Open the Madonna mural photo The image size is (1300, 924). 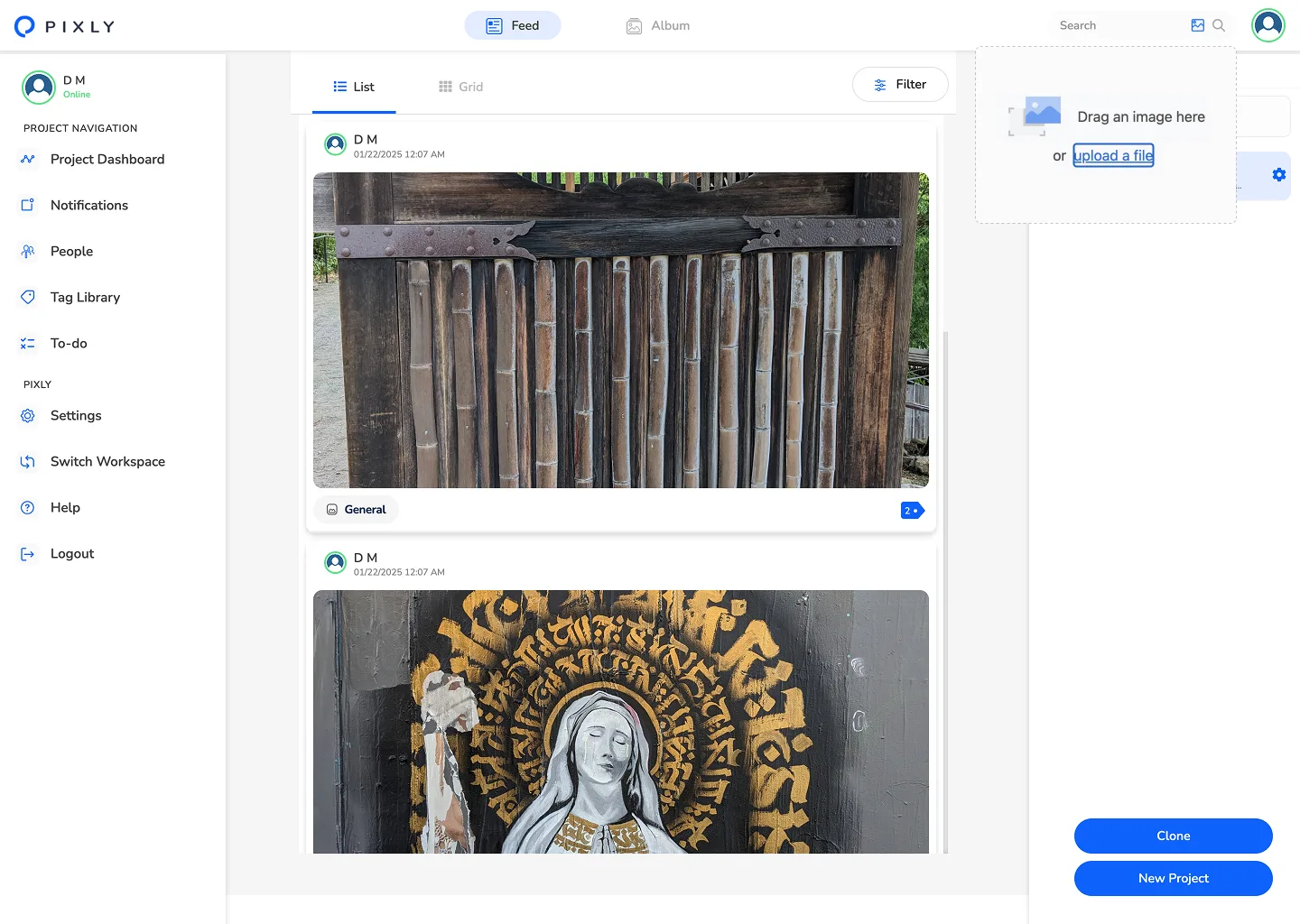click(x=621, y=722)
